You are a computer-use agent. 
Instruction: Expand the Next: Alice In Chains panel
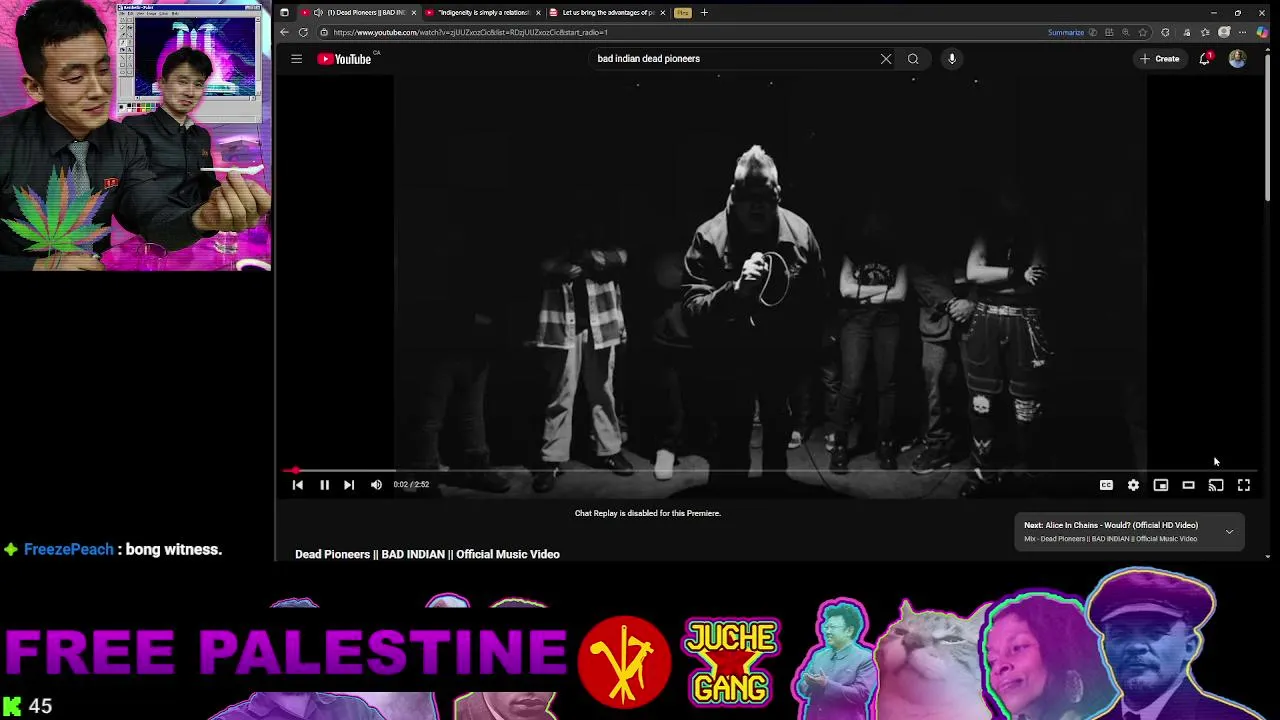click(x=1229, y=532)
